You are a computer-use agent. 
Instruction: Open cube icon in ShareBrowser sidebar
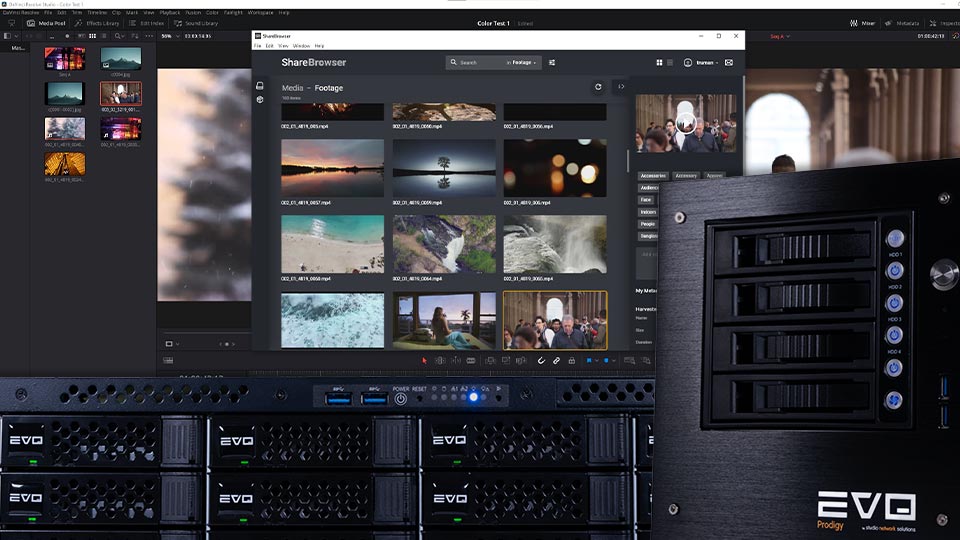pos(260,99)
